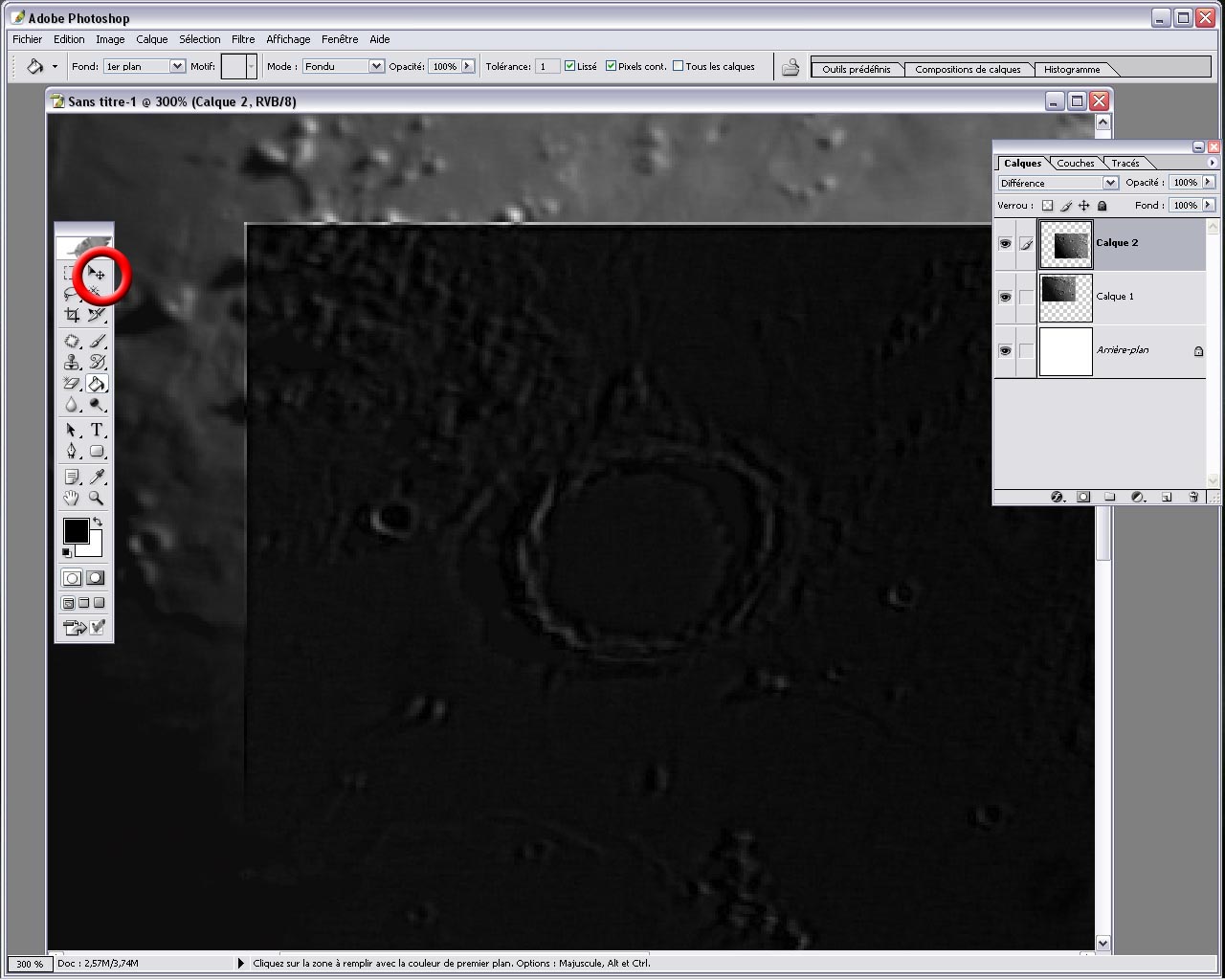The image size is (1225, 980).
Task: Open the file browser icon in options bar
Action: click(x=791, y=67)
